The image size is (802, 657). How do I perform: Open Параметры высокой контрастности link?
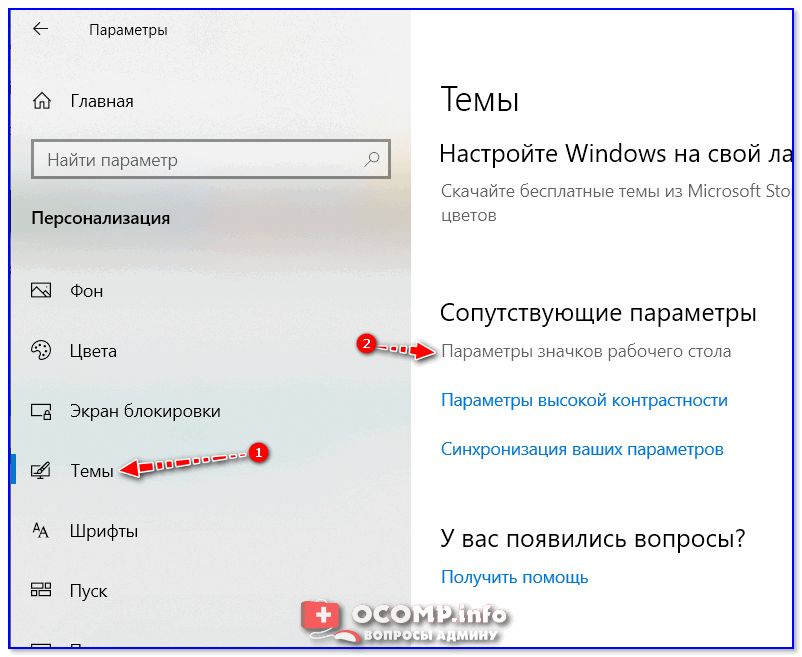coord(584,400)
